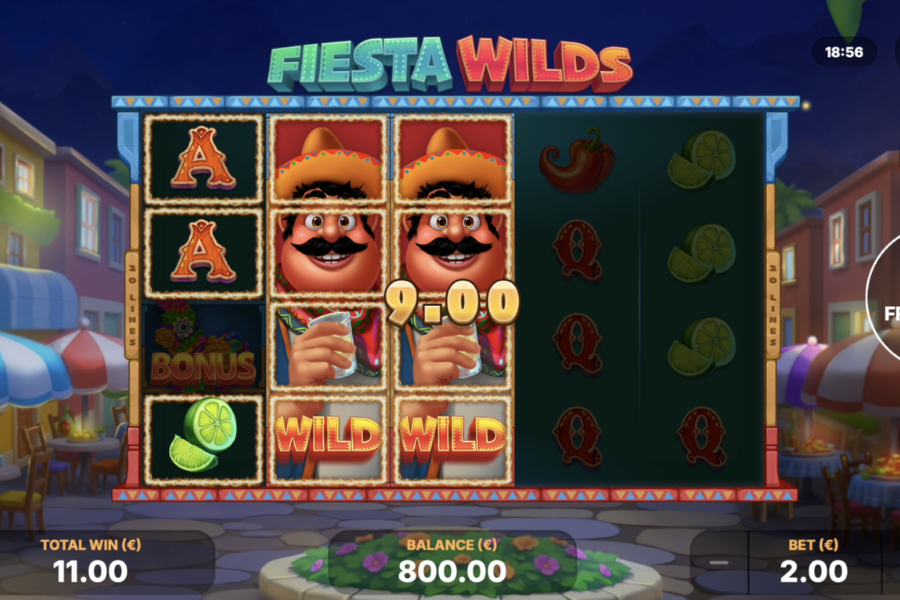Image resolution: width=900 pixels, height=600 pixels.
Task: Click the BONUS symbol on first reel
Action: [x=203, y=346]
